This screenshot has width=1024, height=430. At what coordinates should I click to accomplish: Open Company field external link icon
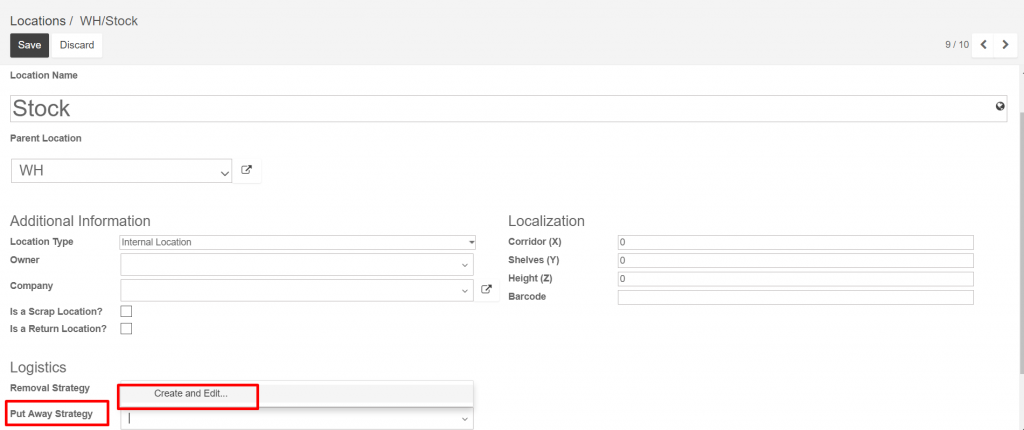tap(486, 289)
